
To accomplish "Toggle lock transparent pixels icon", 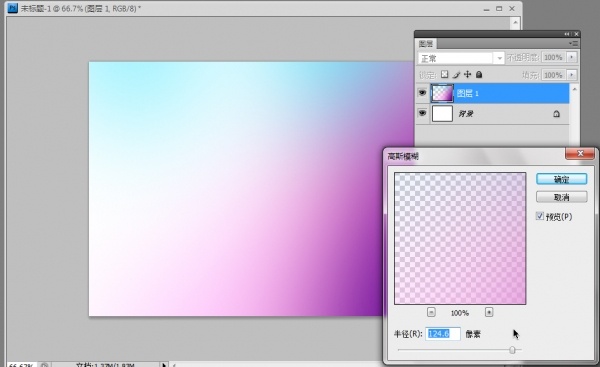I will [x=444, y=74].
